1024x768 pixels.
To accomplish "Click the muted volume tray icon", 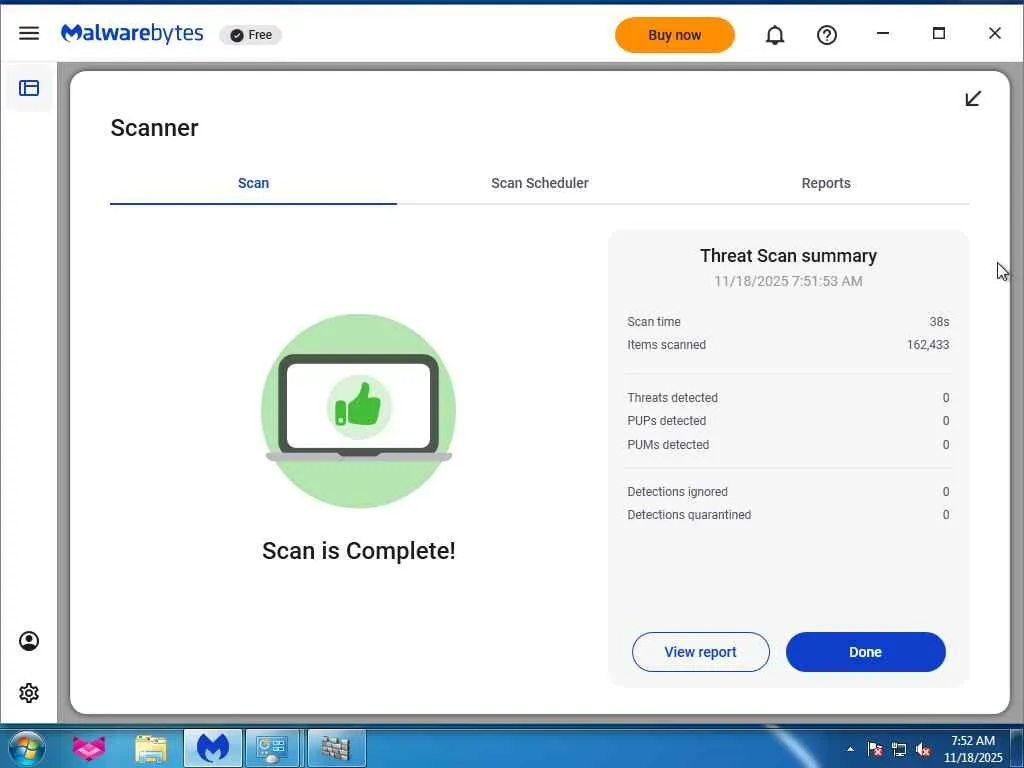I will coord(923,749).
